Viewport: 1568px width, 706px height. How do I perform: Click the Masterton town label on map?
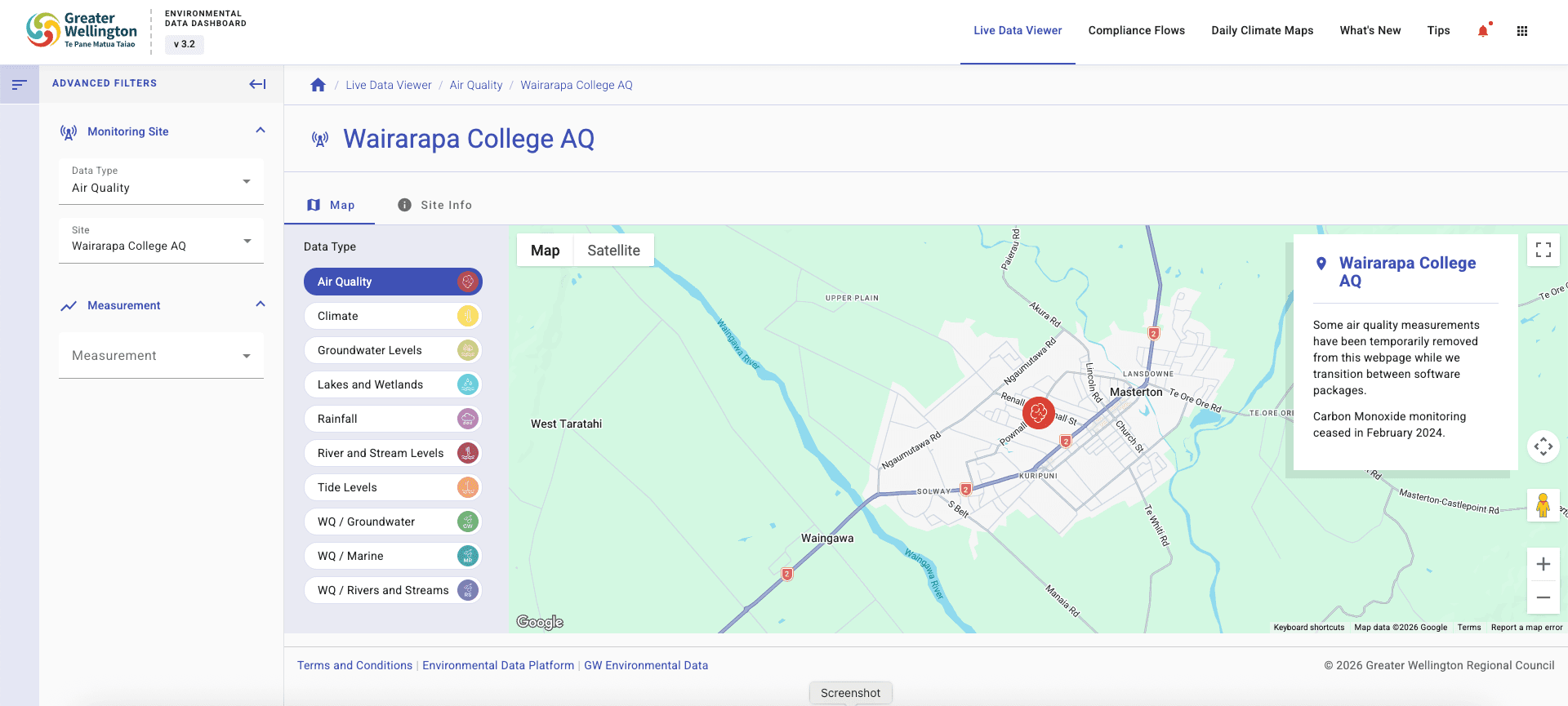(1136, 392)
